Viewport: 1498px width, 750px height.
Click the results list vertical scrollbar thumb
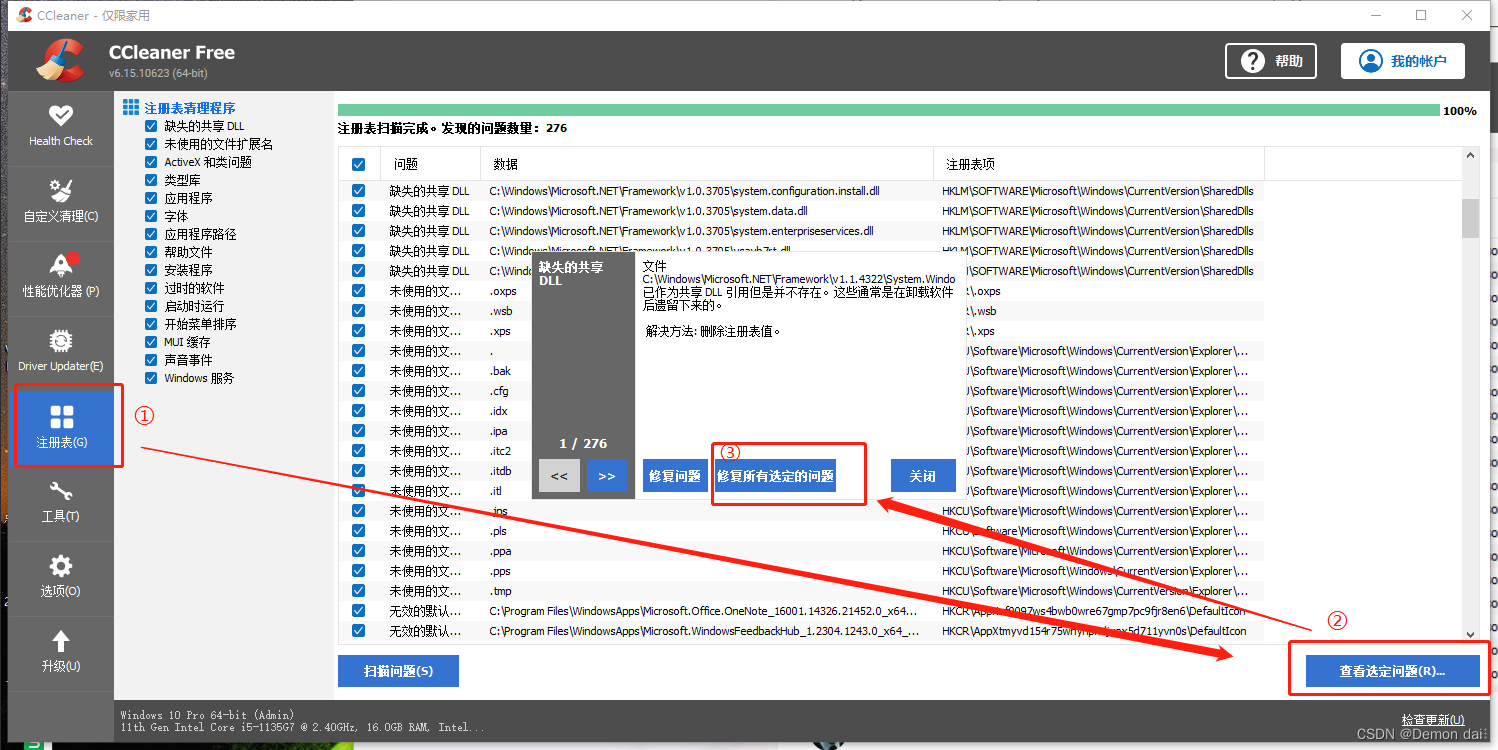click(x=1470, y=218)
